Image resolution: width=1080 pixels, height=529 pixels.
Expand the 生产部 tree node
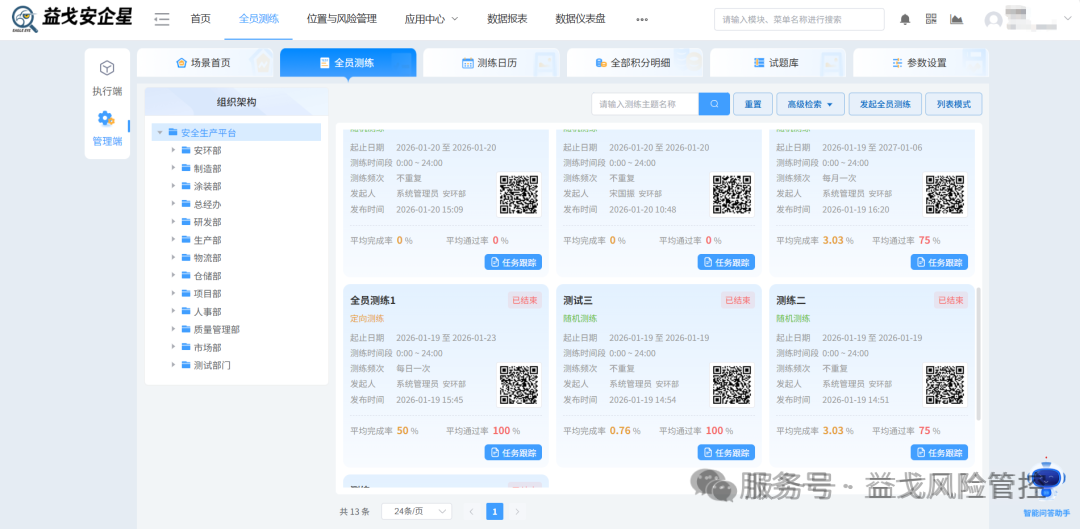point(173,240)
